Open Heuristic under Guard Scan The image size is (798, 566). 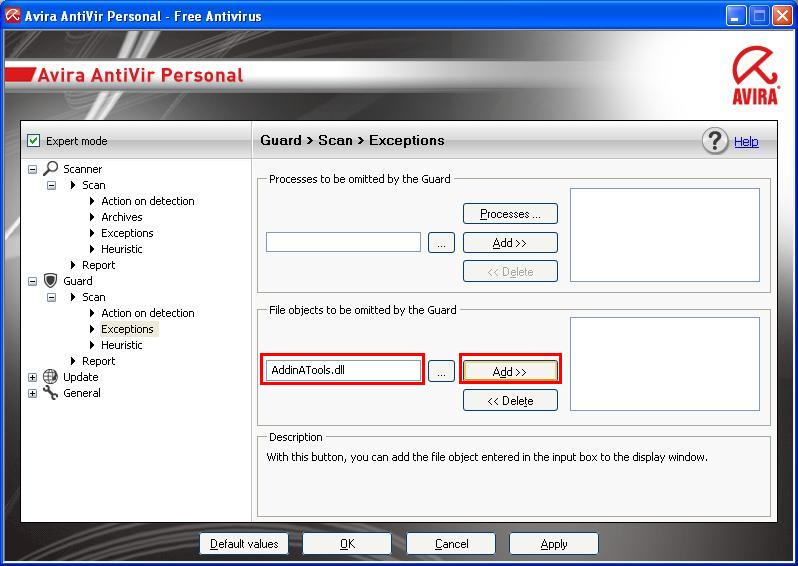pos(122,345)
